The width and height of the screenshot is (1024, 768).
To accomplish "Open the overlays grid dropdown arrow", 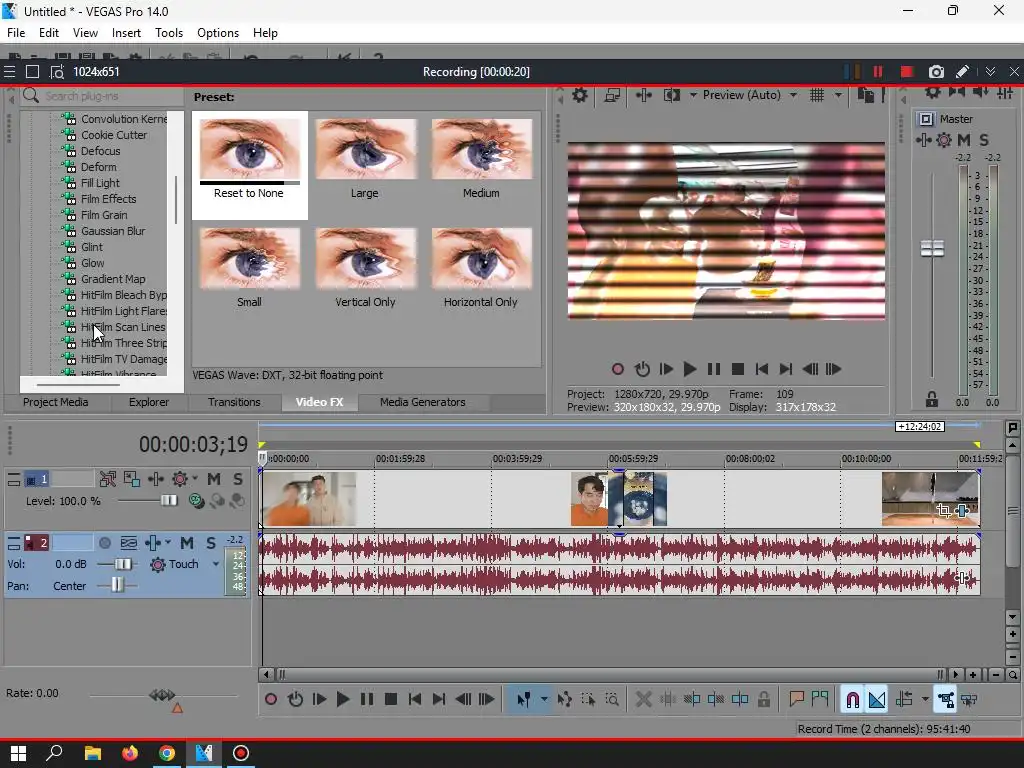I will [839, 95].
